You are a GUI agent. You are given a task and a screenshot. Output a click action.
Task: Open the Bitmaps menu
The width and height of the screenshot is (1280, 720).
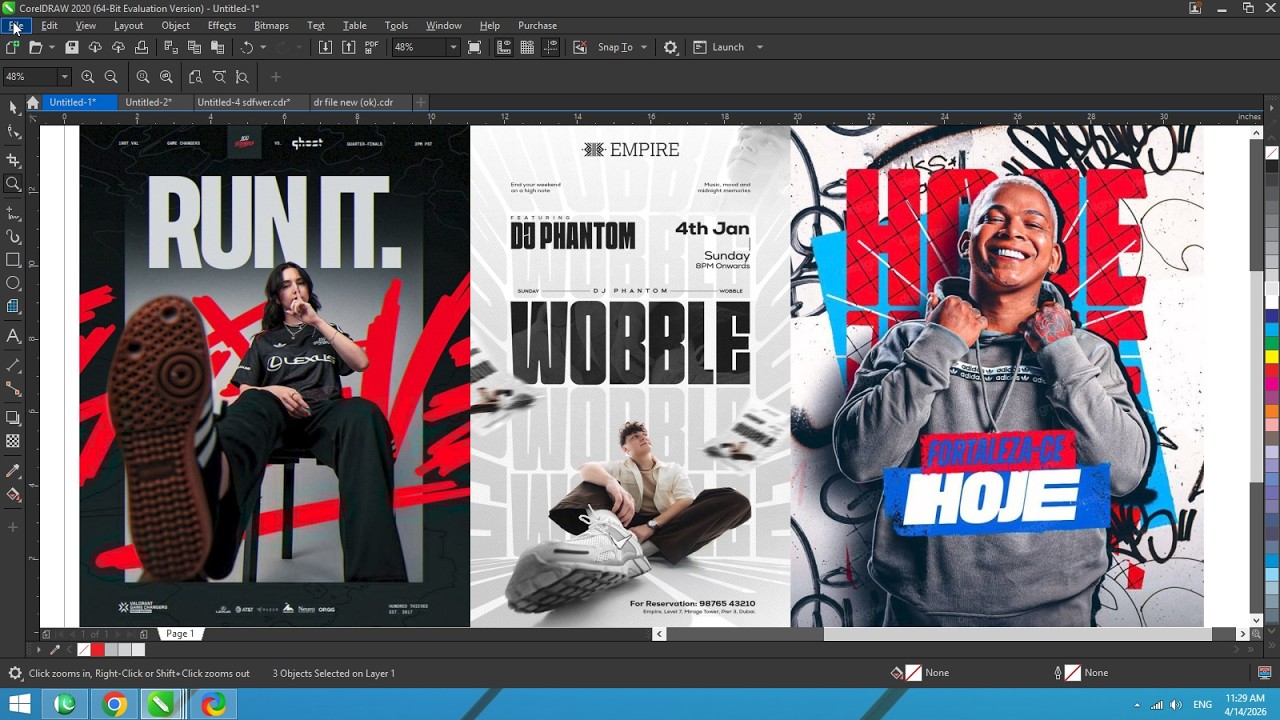[271, 25]
